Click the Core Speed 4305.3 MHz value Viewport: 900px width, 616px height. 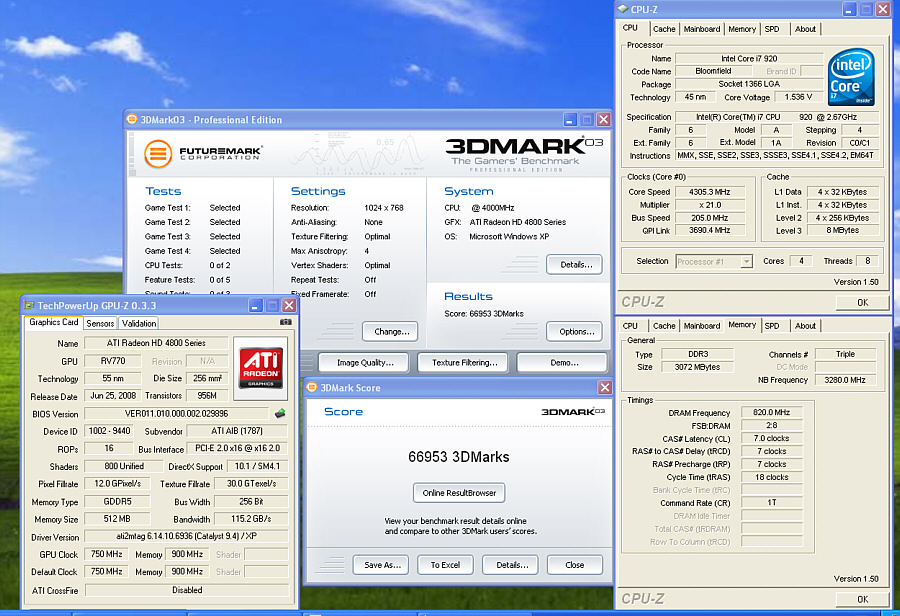[x=709, y=192]
